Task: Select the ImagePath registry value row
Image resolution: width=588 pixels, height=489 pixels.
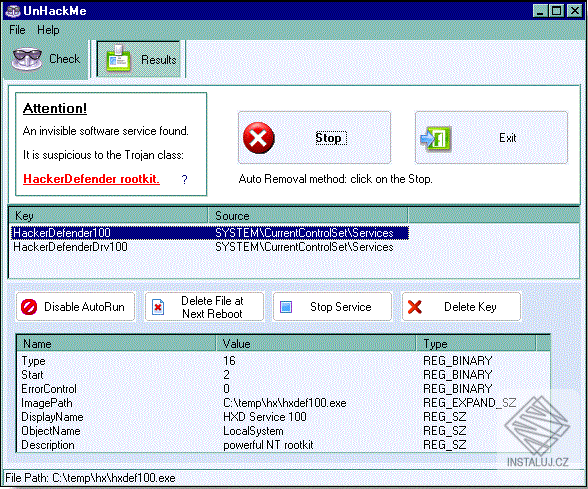Action: [283, 403]
